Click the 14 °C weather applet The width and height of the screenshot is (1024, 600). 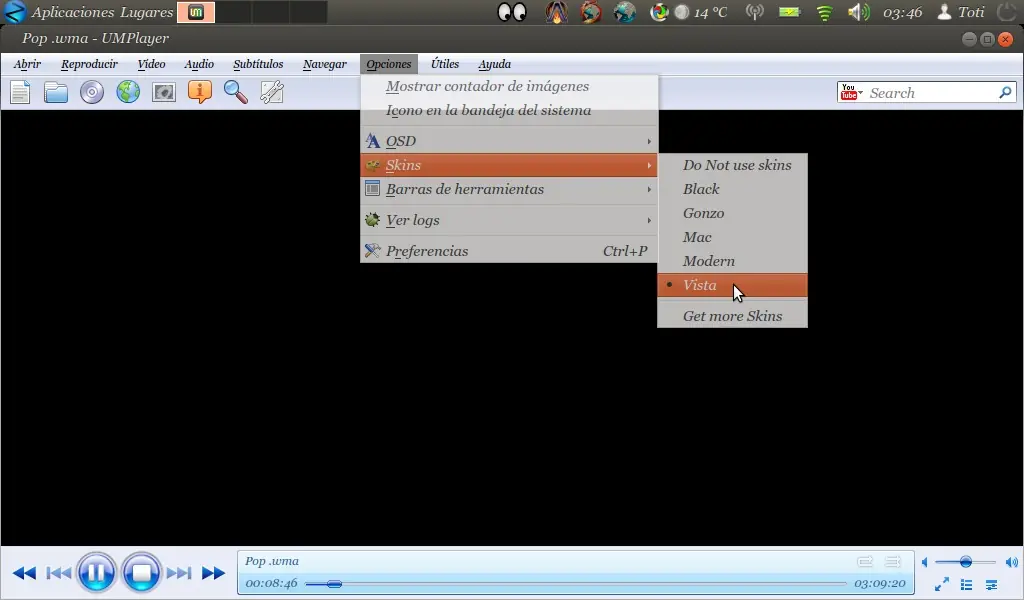coord(701,12)
